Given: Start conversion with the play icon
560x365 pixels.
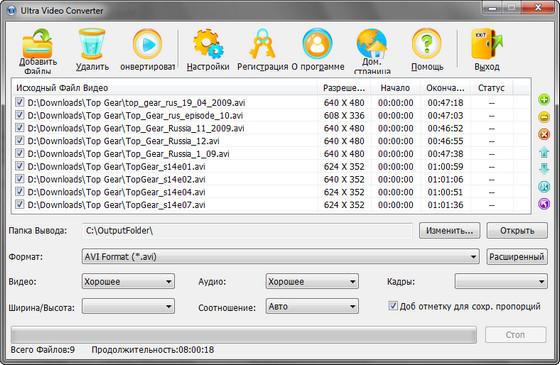Looking at the screenshot, I should pyautogui.click(x=147, y=44).
